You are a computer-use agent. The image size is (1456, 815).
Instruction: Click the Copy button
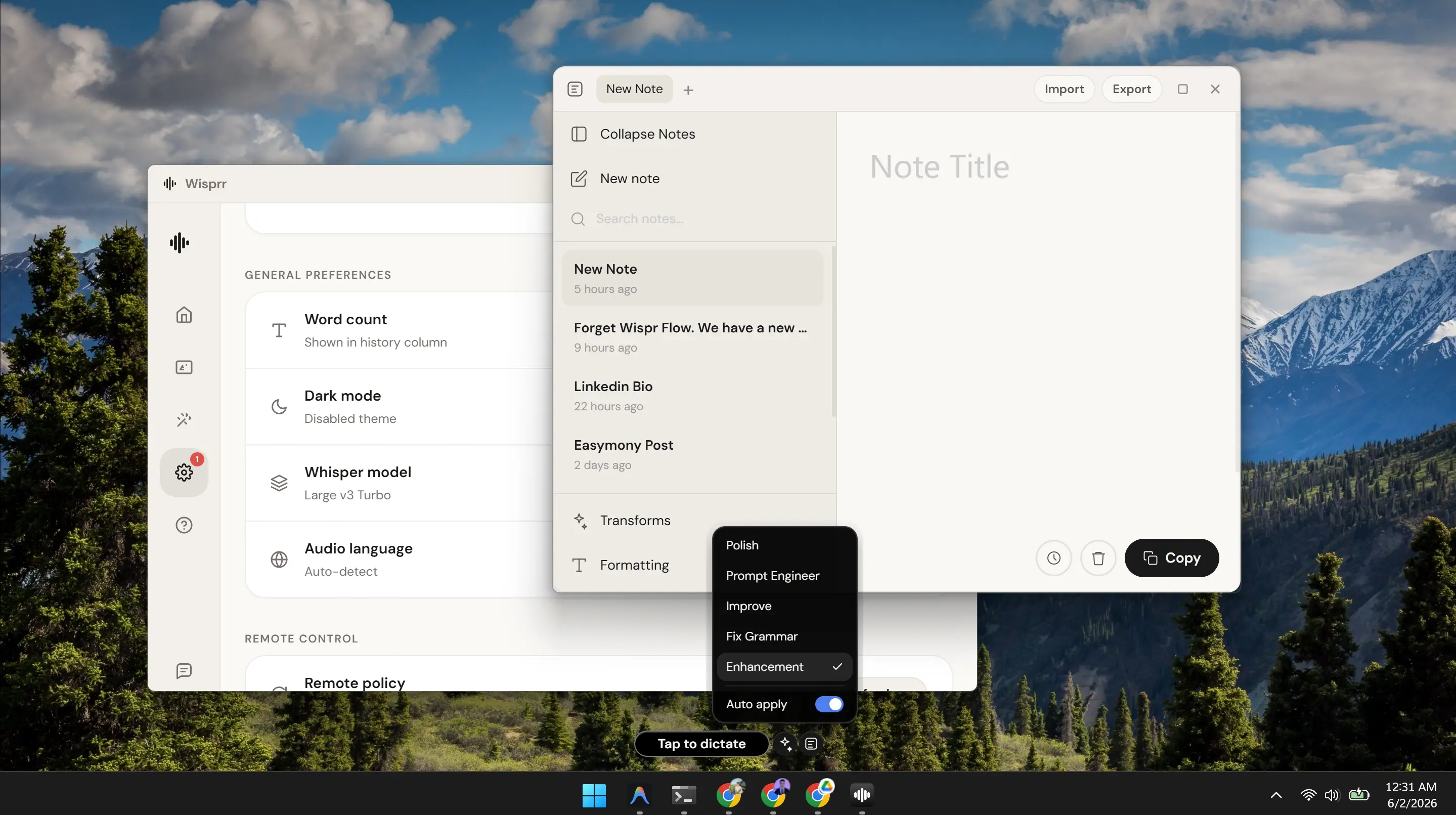coord(1172,558)
